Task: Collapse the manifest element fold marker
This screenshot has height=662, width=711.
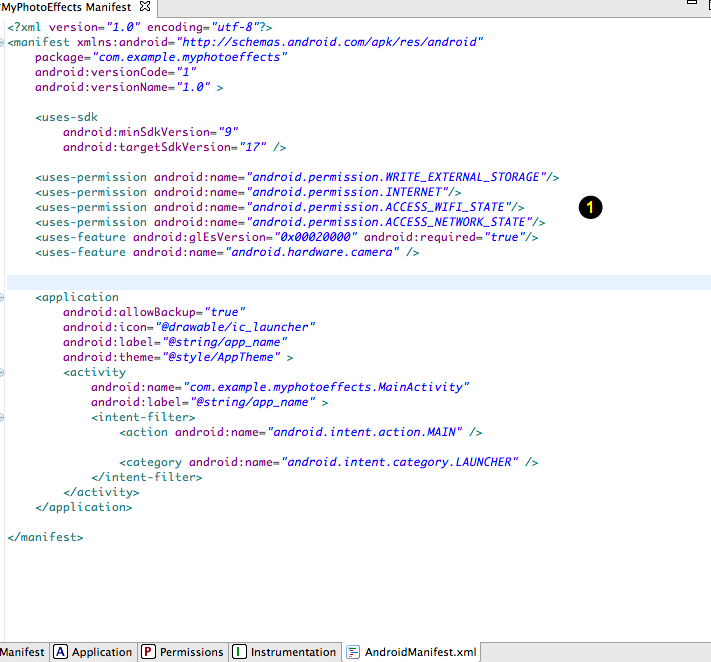Action: tap(2, 43)
